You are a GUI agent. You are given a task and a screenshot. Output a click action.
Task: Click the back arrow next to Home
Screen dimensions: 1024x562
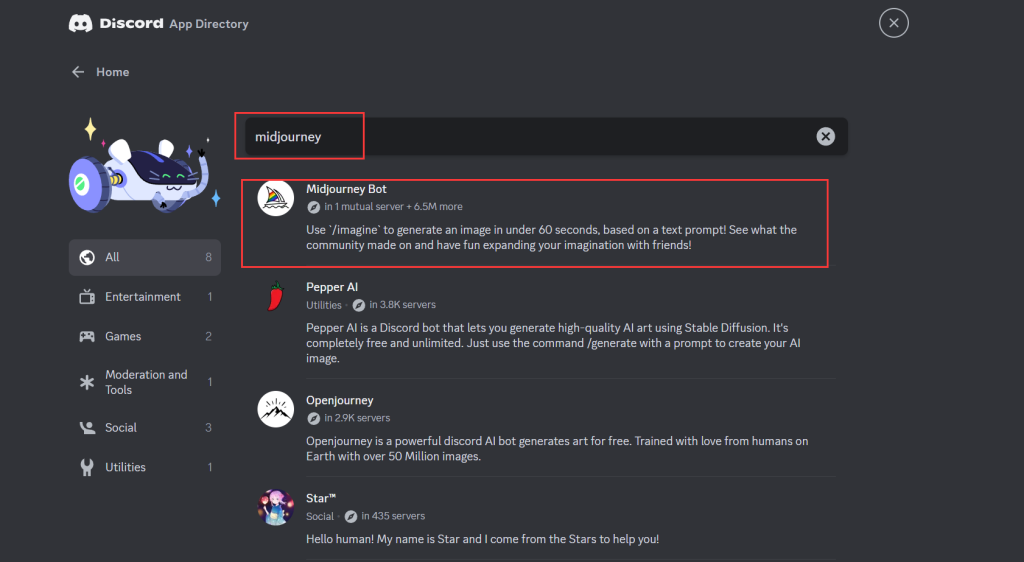click(x=78, y=72)
